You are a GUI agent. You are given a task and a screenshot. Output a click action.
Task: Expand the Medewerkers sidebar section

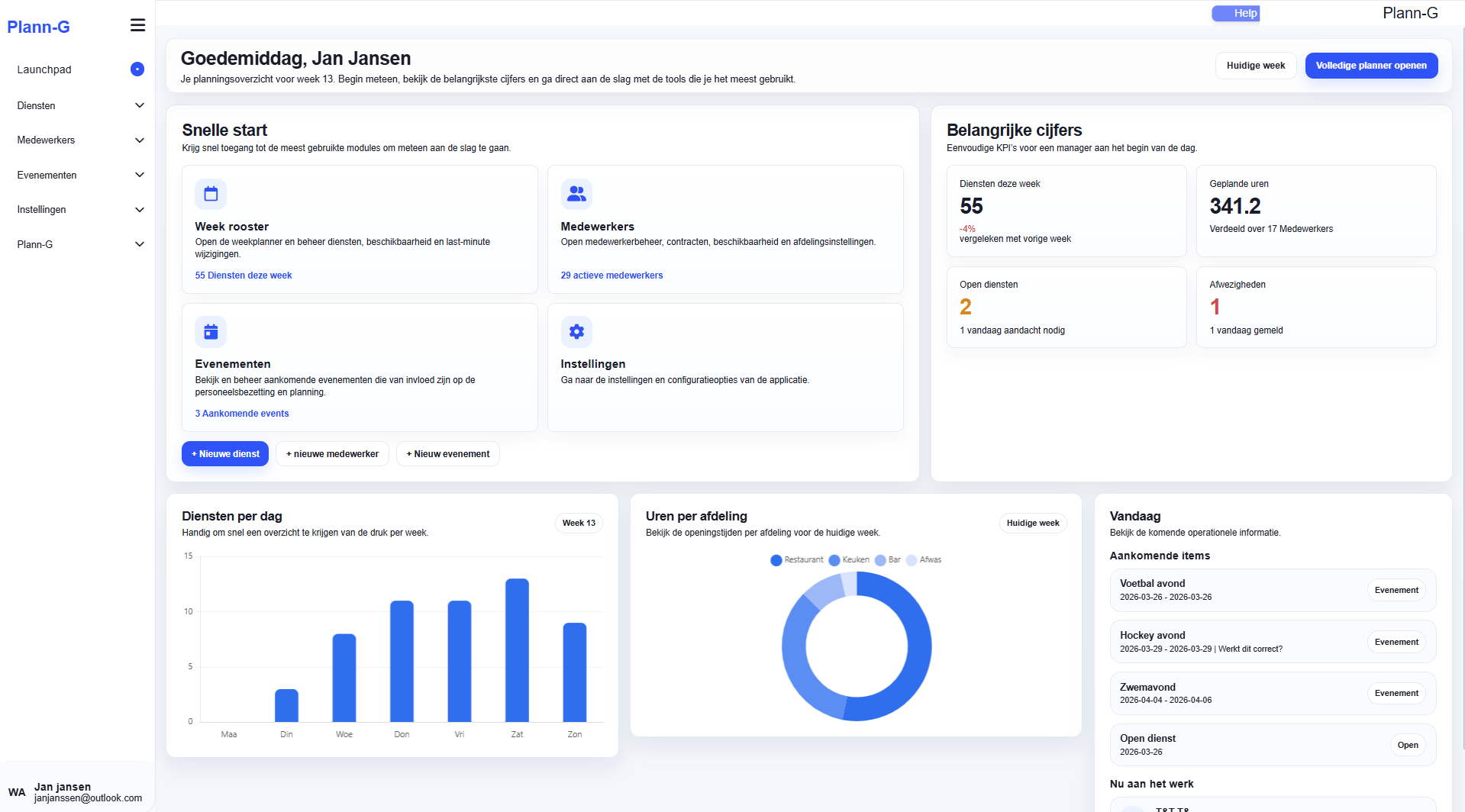(79, 140)
